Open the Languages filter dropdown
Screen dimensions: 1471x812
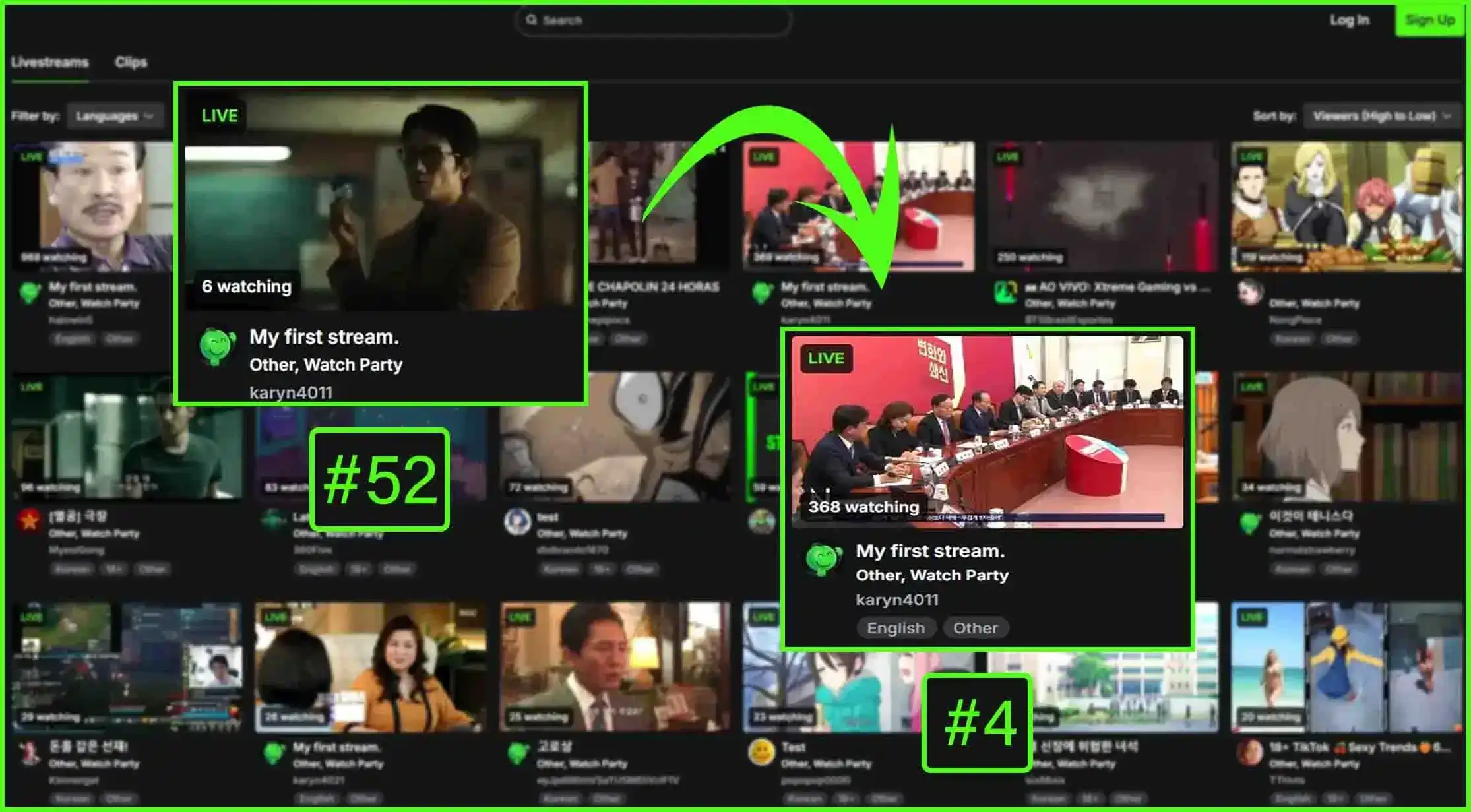click(115, 116)
